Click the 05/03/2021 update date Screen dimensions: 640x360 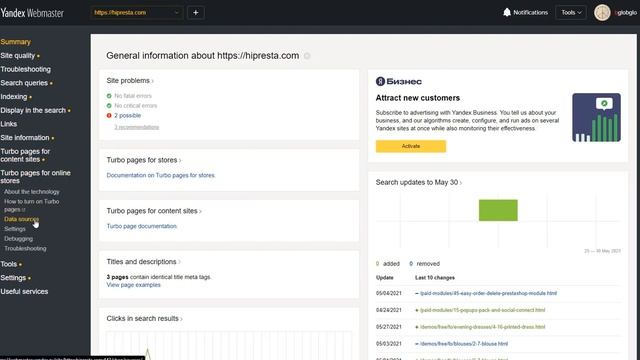(389, 344)
